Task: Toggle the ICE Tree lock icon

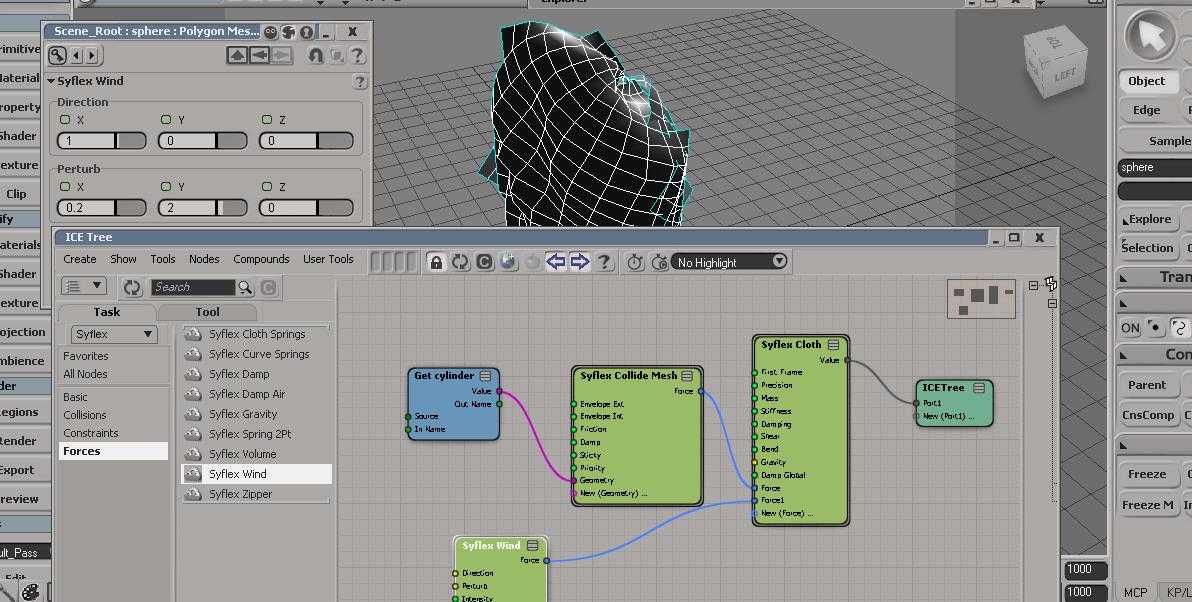Action: point(436,262)
